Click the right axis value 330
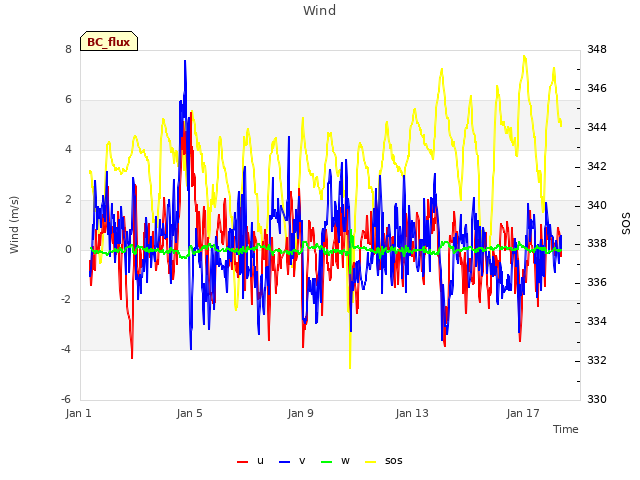This screenshot has width=640, height=480. (597, 399)
